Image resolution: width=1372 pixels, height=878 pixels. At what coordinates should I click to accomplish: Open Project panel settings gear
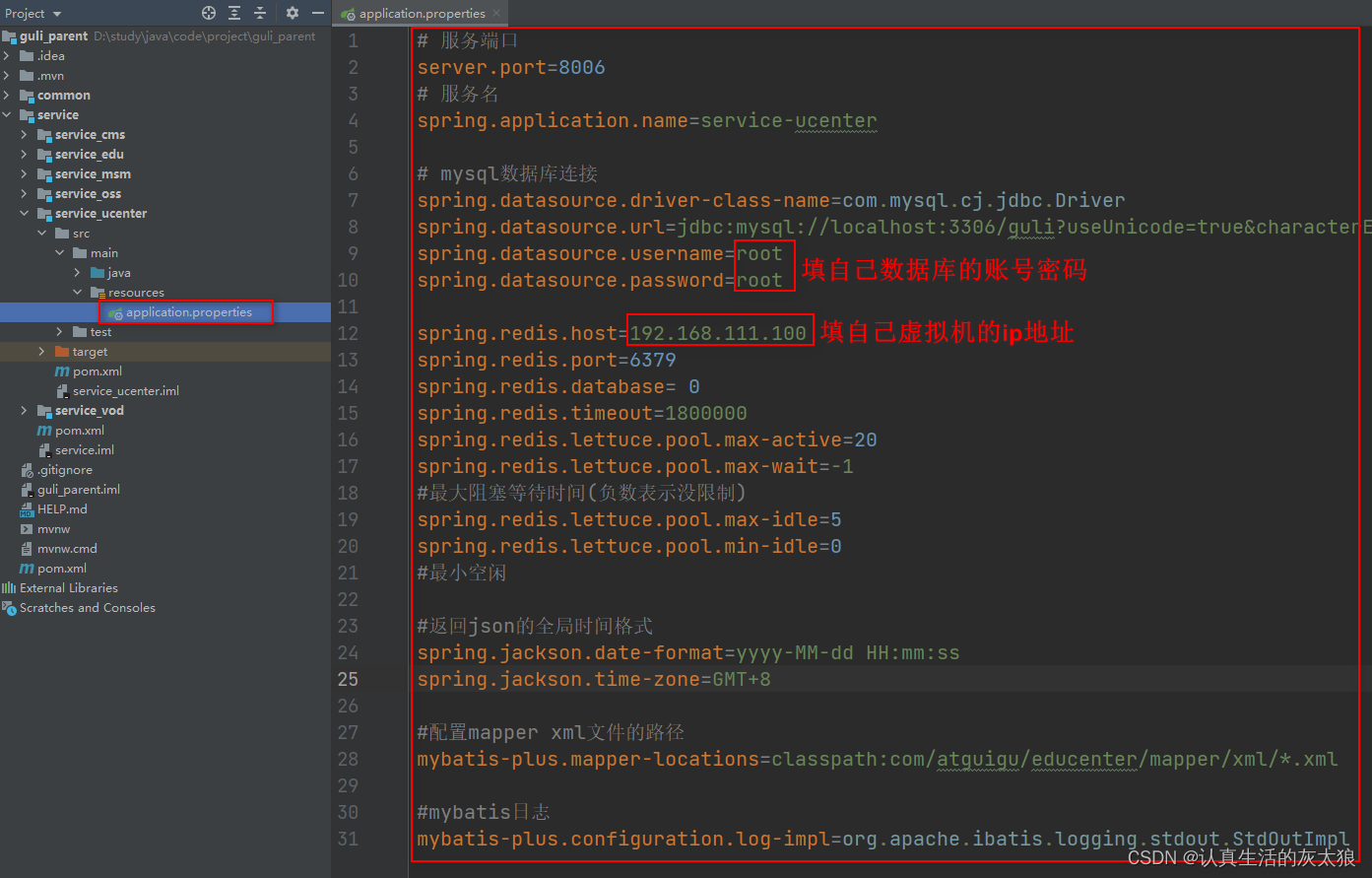(x=293, y=13)
